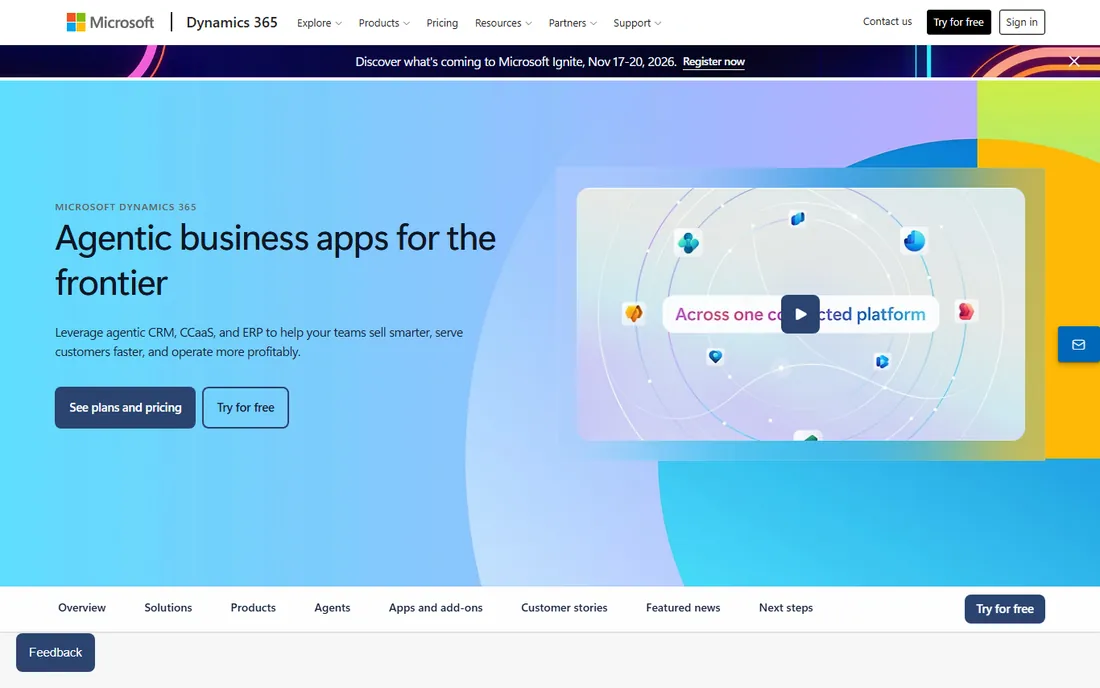This screenshot has width=1100, height=688.
Task: Click the red app icon at video right
Action: [966, 311]
